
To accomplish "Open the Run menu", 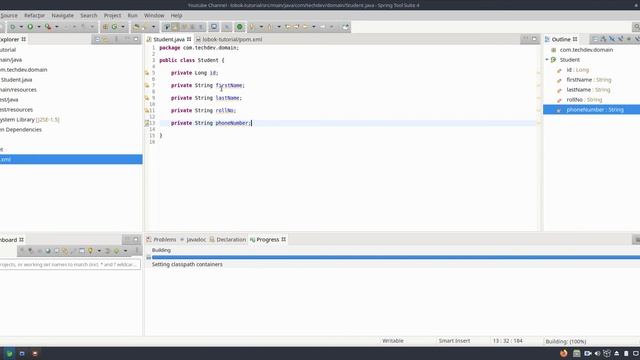I will [x=132, y=16].
